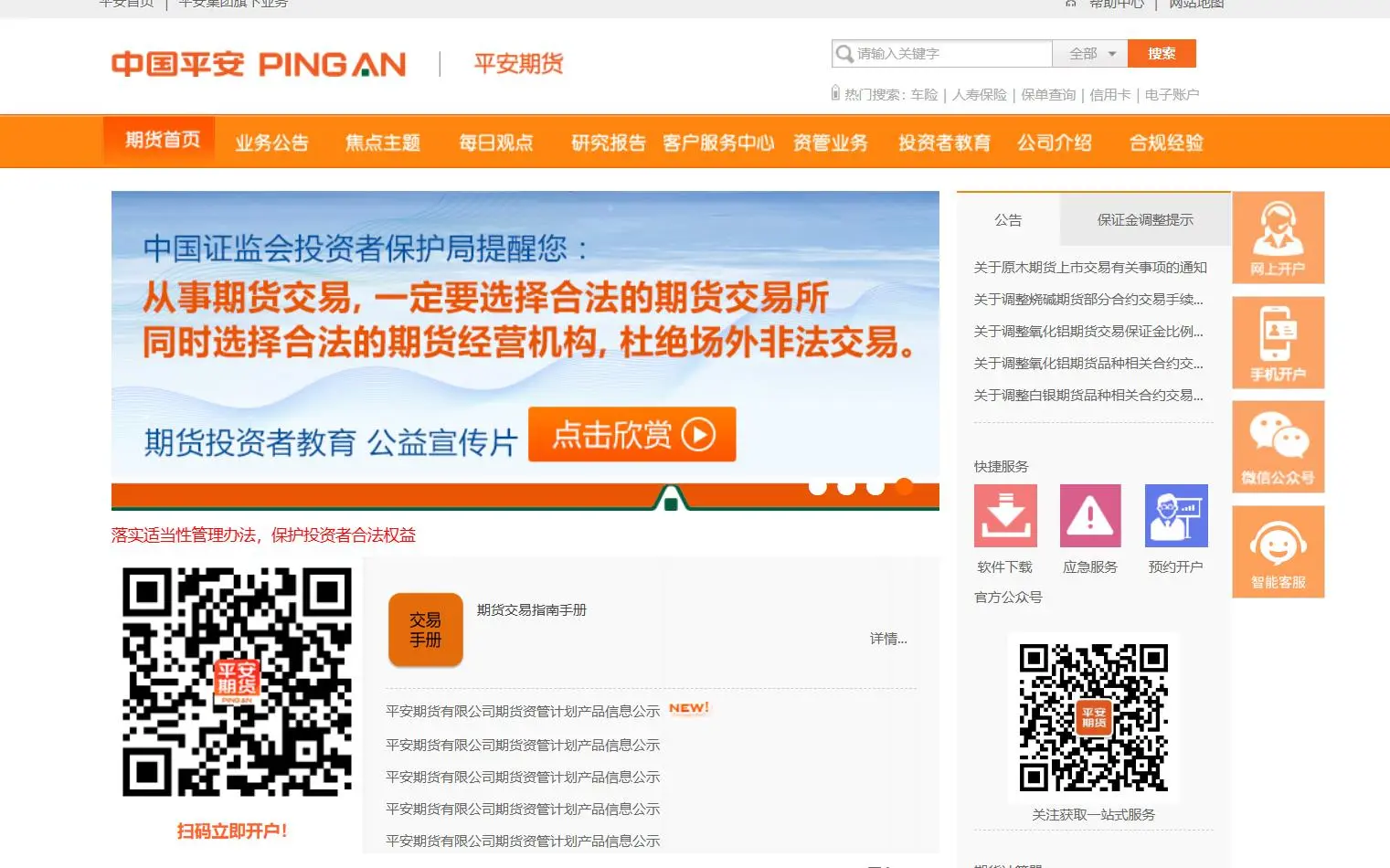Click the orange 搜索 button
The height and width of the screenshot is (868, 1390).
[1162, 54]
